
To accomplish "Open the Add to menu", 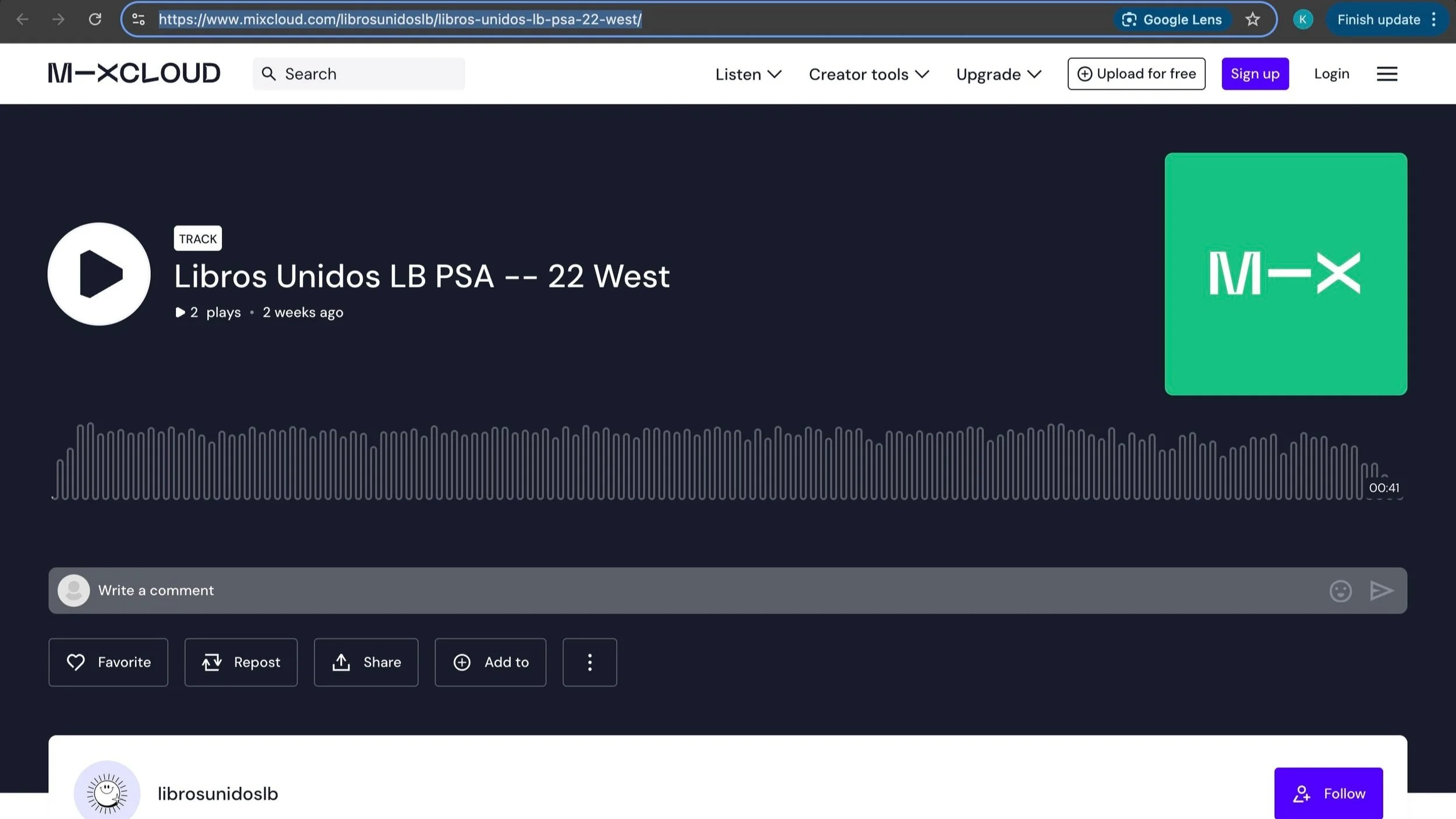I will (x=490, y=662).
